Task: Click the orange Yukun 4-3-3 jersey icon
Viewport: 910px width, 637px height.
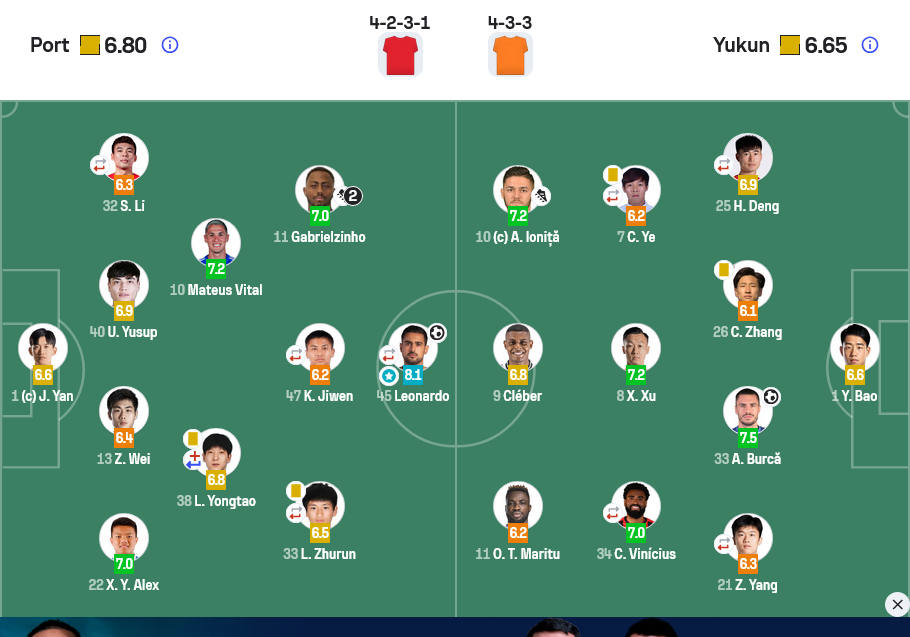Action: pyautogui.click(x=510, y=53)
